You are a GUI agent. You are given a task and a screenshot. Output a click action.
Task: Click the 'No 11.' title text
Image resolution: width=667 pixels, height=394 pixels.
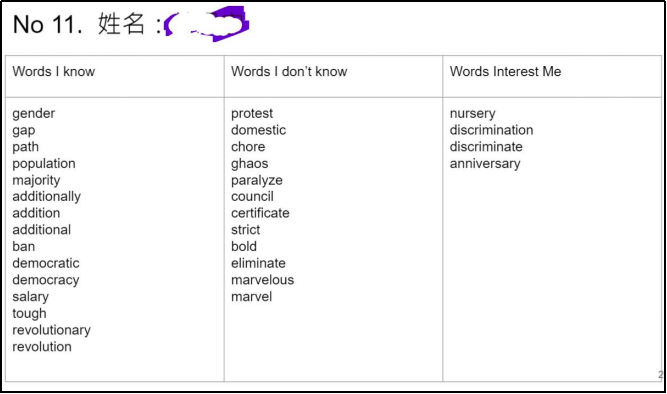48,24
